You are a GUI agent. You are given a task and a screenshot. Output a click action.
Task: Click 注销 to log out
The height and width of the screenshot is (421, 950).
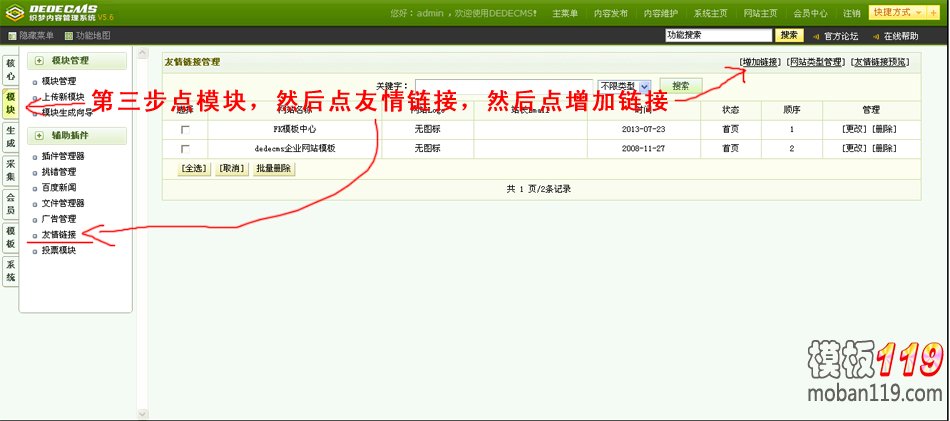pos(851,13)
